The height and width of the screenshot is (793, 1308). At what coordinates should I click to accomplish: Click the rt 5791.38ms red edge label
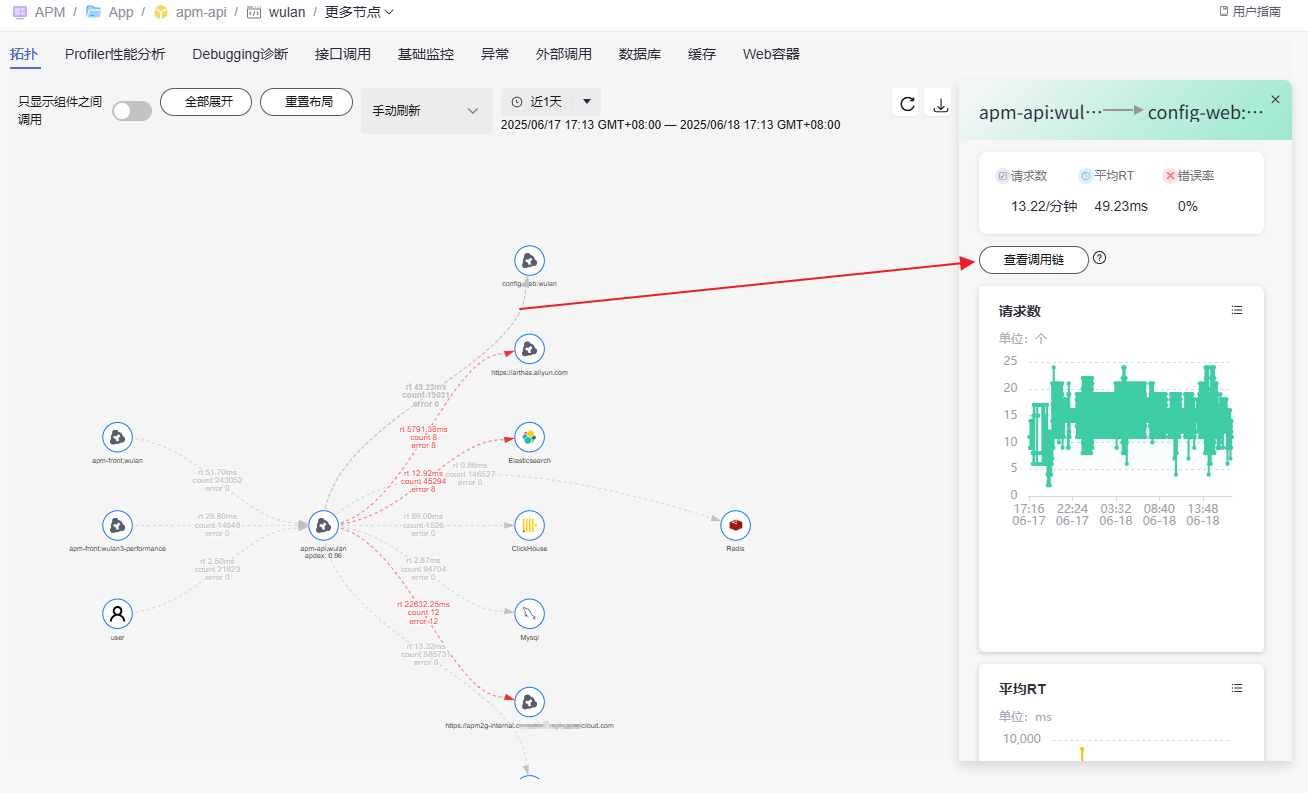(x=423, y=437)
